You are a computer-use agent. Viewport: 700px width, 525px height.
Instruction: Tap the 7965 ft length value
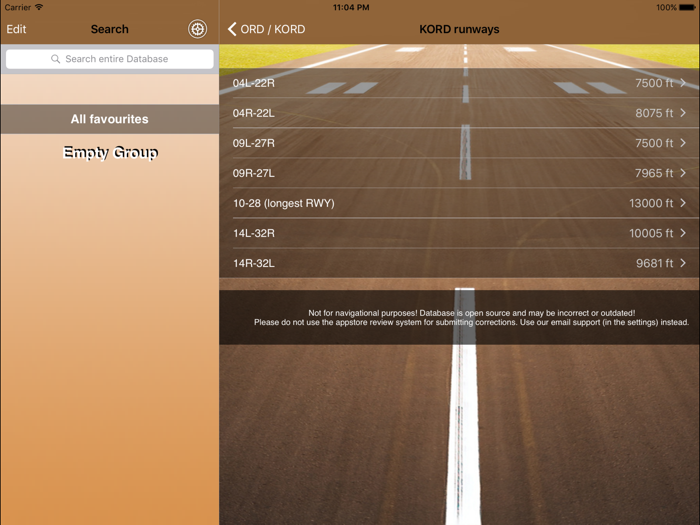pyautogui.click(x=654, y=173)
